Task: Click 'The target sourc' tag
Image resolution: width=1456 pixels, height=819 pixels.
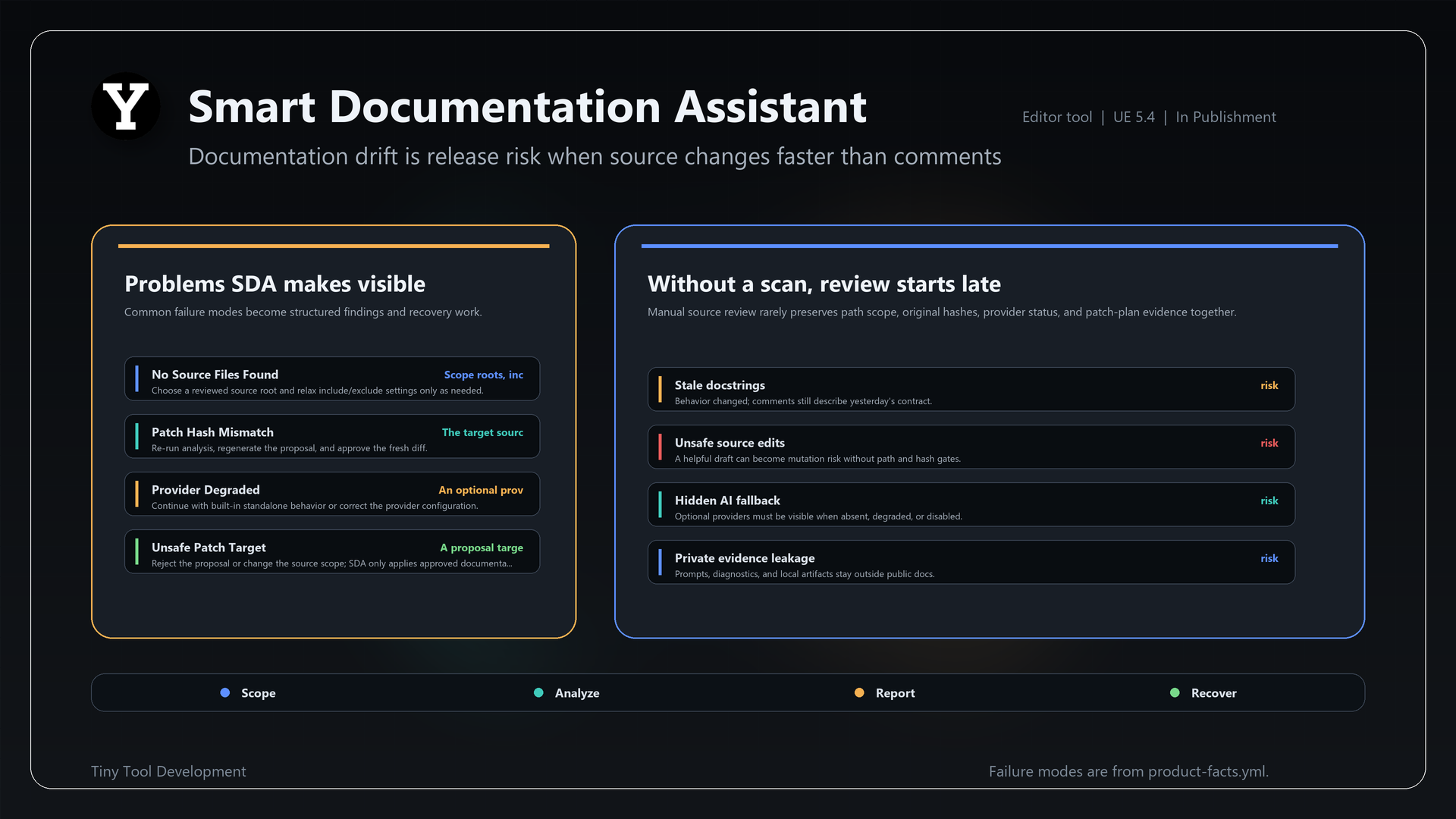Action: [x=482, y=432]
